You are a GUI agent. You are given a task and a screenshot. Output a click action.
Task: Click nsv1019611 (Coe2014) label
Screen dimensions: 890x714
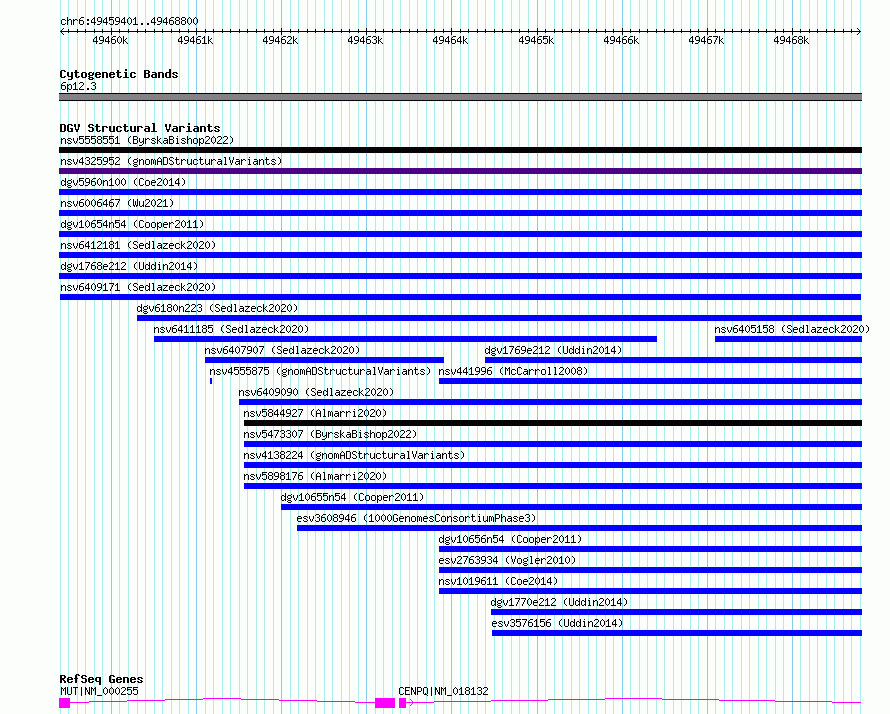[498, 581]
